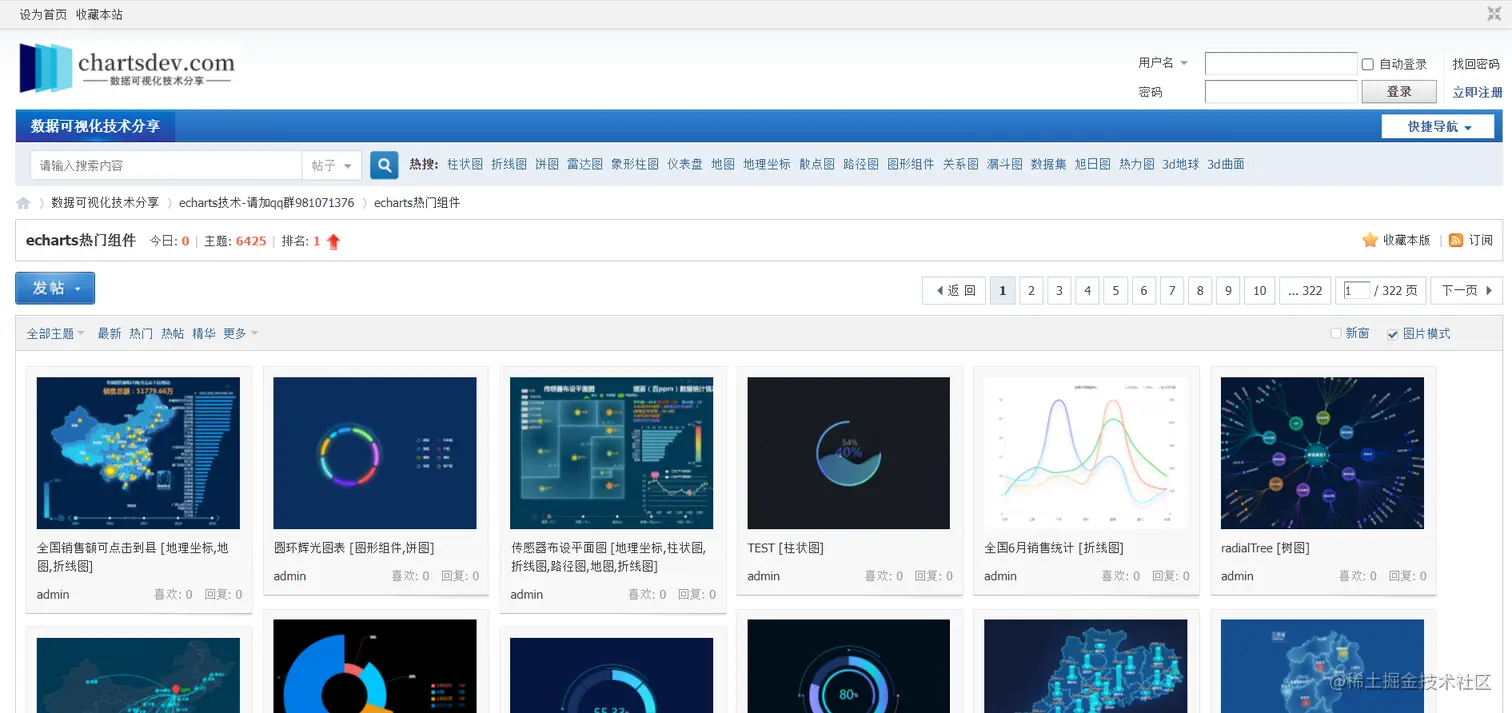This screenshot has height=713, width=1512.
Task: Open the 数据可视化技术分享 nav tab
Action: (95, 126)
